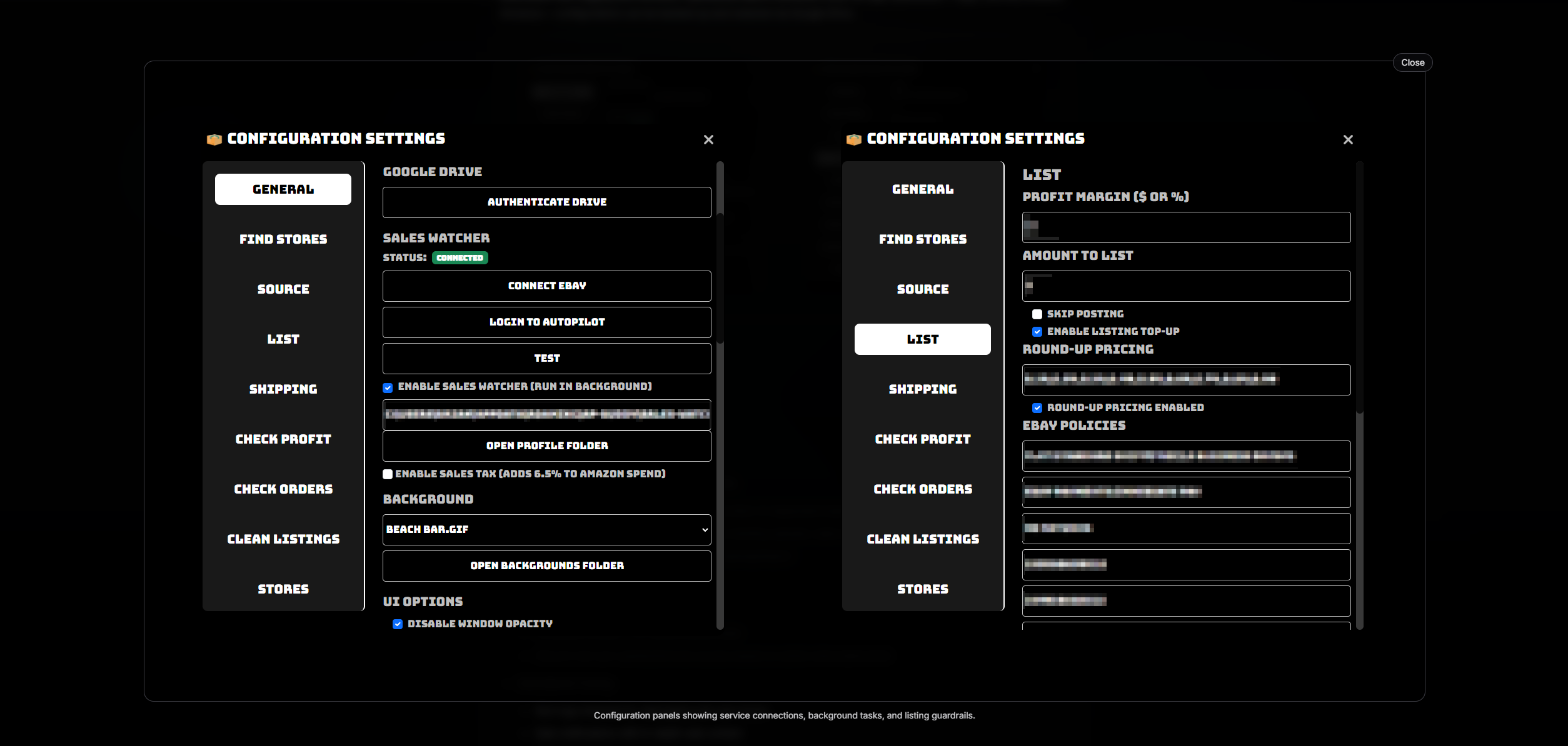Open Check Profit tab in left panel
The width and height of the screenshot is (1568, 746).
tap(283, 439)
